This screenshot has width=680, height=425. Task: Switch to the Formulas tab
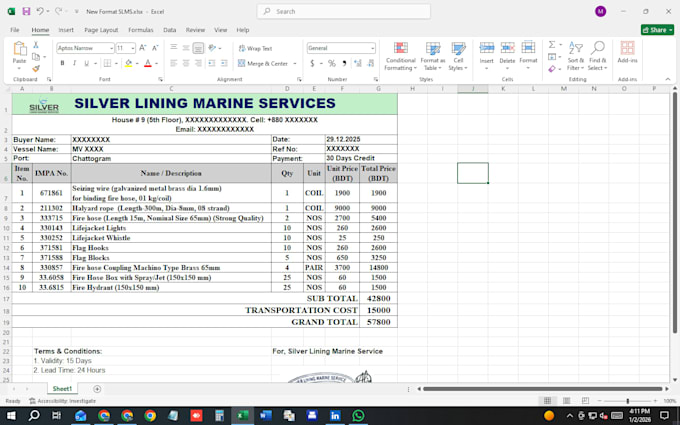click(x=141, y=30)
